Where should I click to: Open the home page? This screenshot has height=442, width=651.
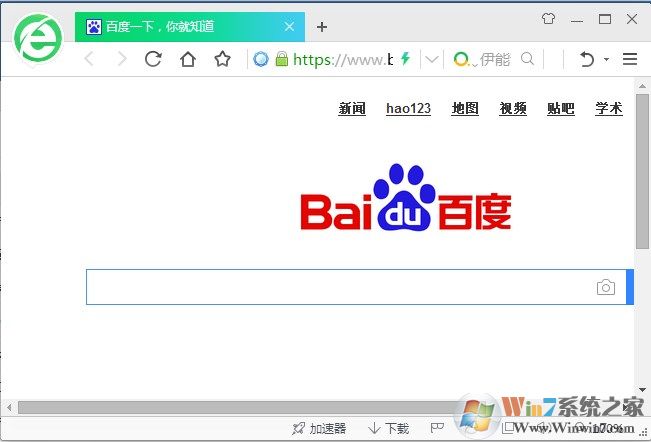[188, 59]
